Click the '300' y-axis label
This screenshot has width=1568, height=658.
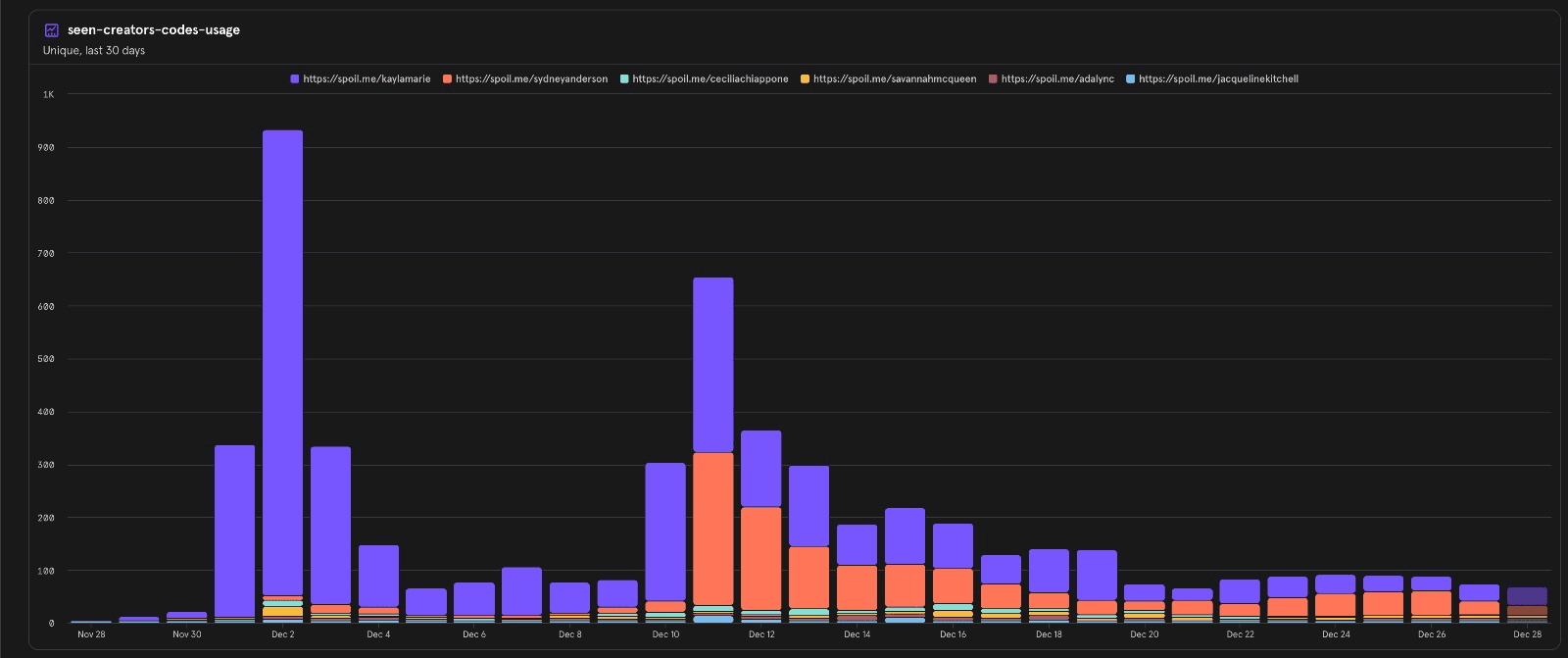(46, 465)
